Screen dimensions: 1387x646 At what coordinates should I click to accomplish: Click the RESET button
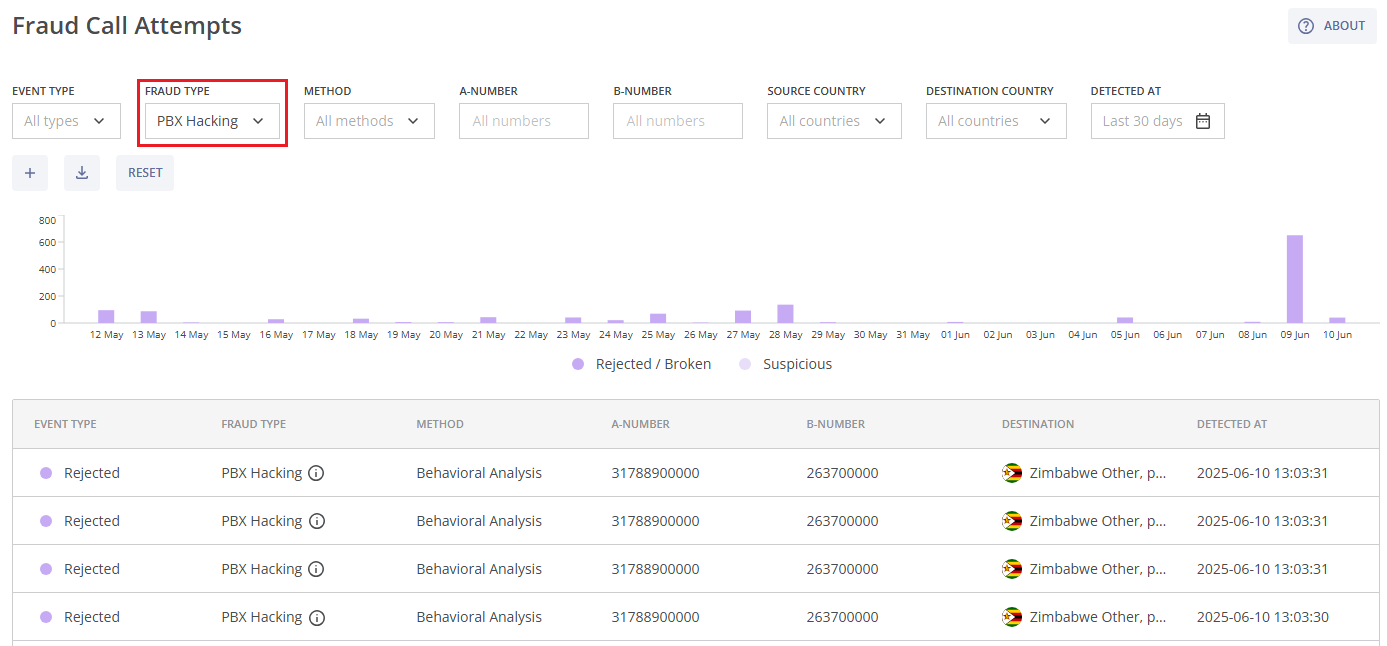[144, 172]
